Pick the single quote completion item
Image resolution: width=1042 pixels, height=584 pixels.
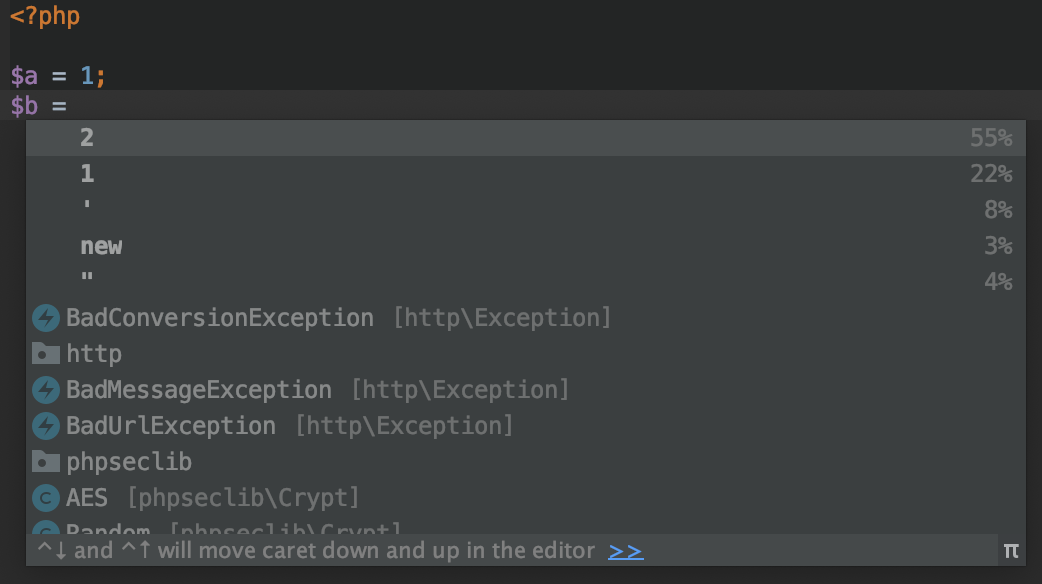[x=526, y=210]
